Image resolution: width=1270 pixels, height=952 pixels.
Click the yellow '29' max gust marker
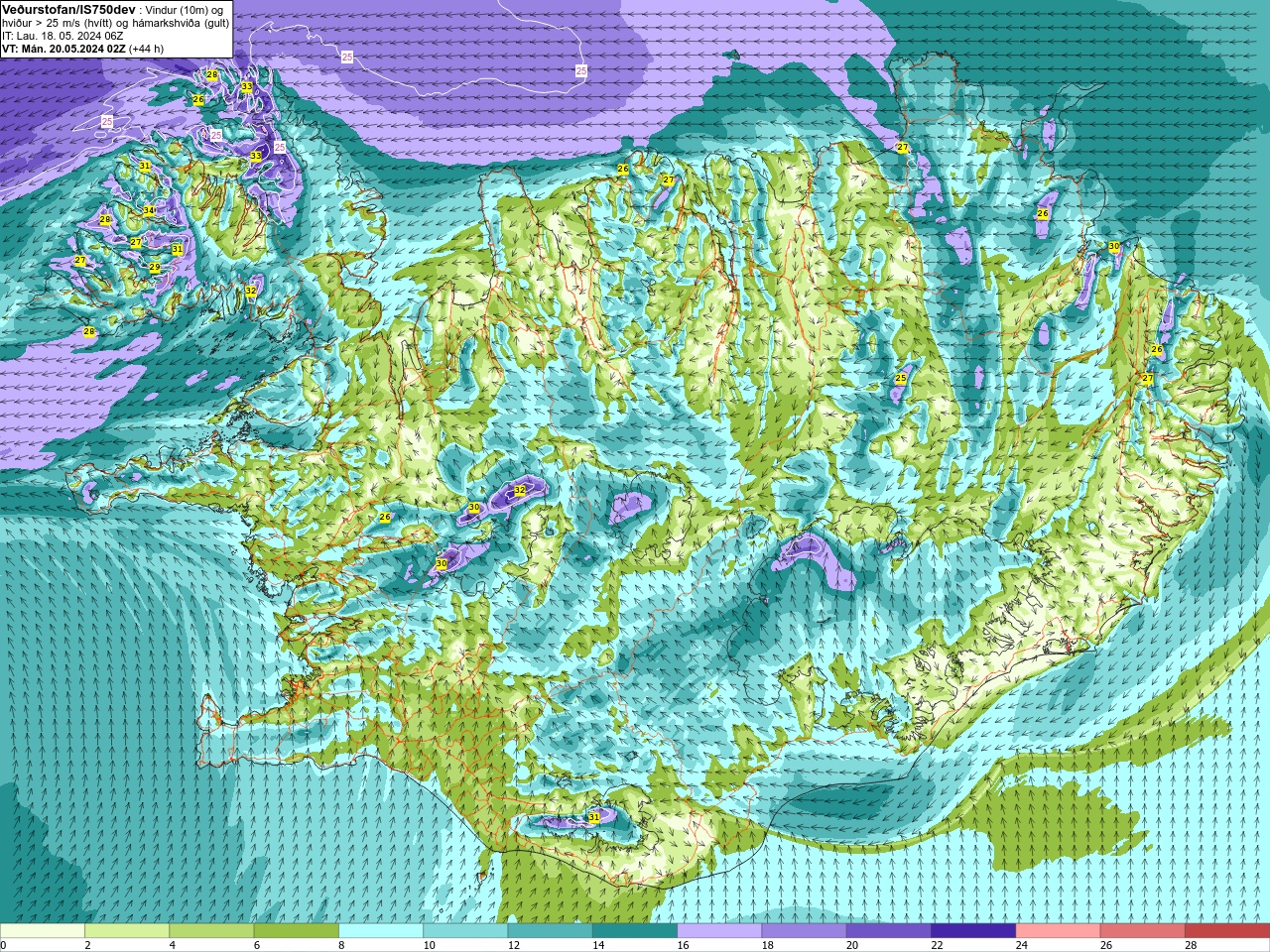(x=154, y=268)
